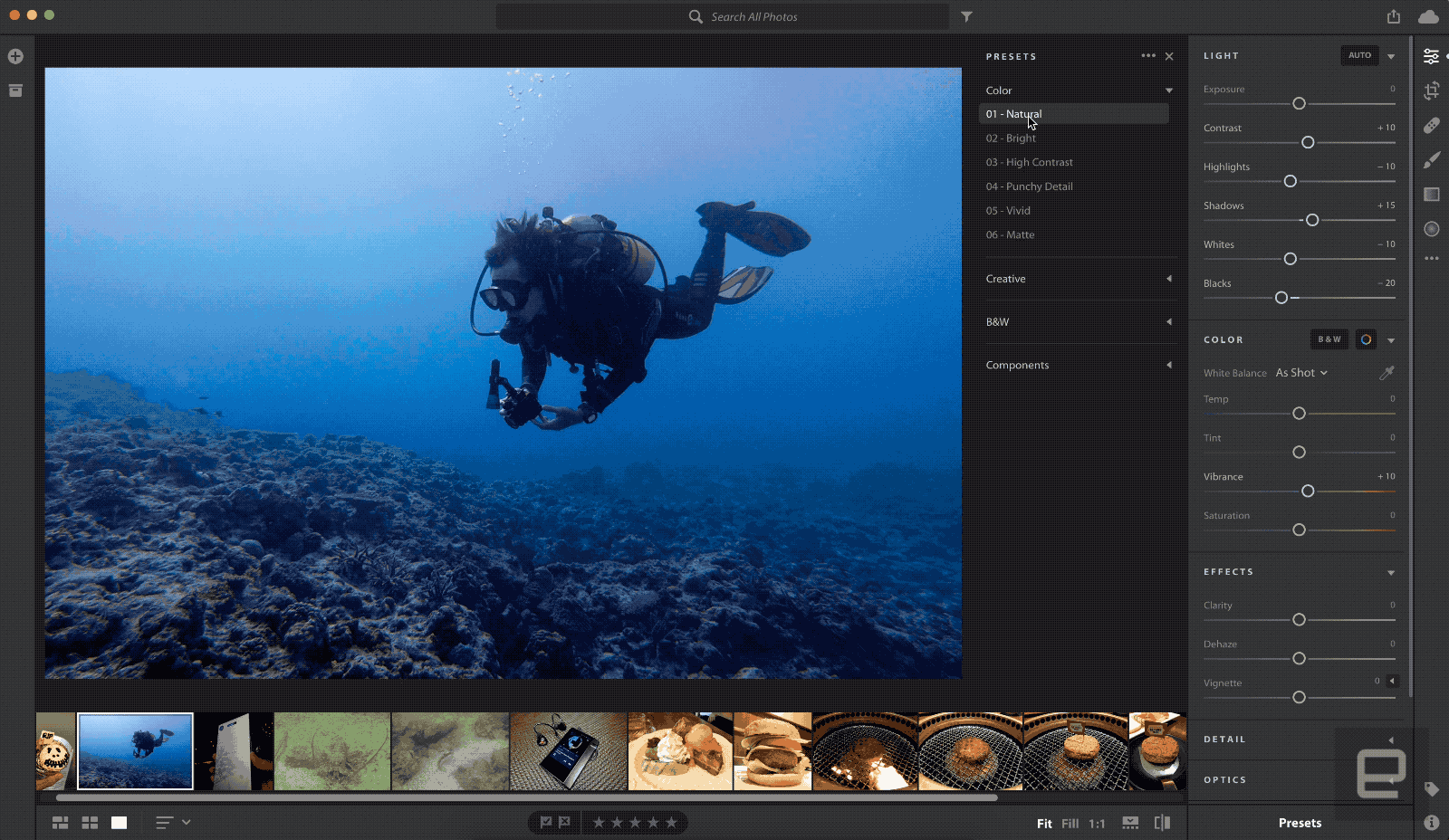Viewport: 1449px width, 840px height.
Task: Select the Healing Brush tool
Action: pyautogui.click(x=1432, y=126)
